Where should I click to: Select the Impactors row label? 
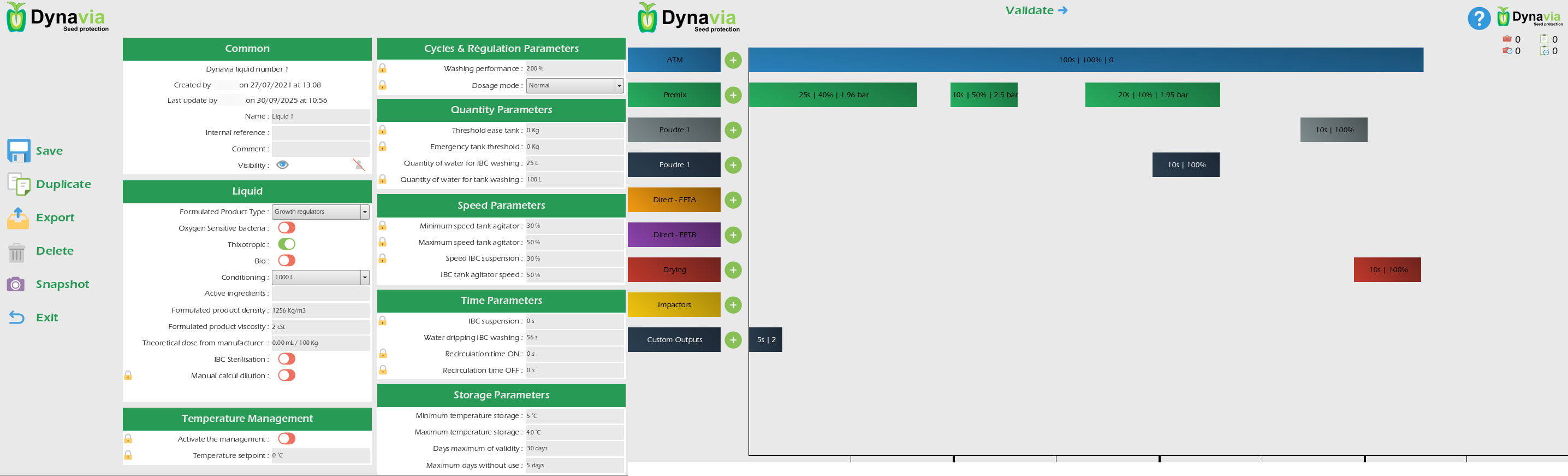(674, 305)
